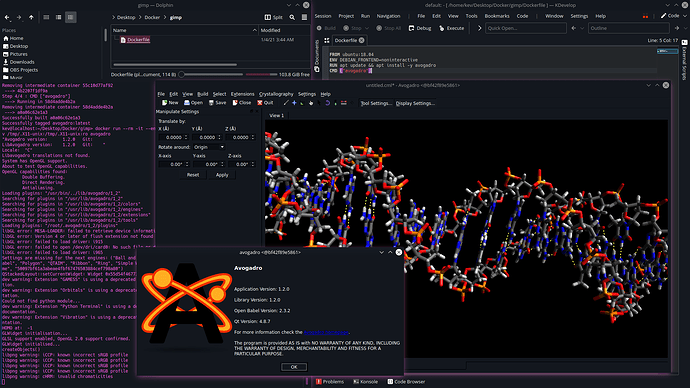
Task: Click the Debug button in KDevelop
Action: pos(420,28)
